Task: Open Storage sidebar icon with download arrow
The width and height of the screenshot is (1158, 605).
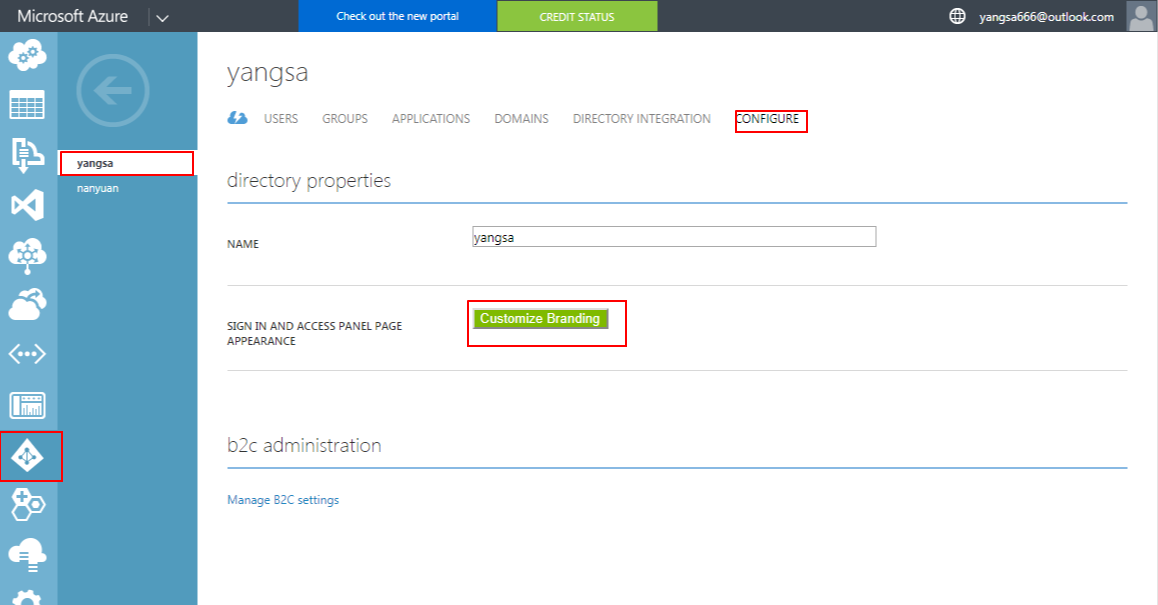Action: pyautogui.click(x=27, y=155)
